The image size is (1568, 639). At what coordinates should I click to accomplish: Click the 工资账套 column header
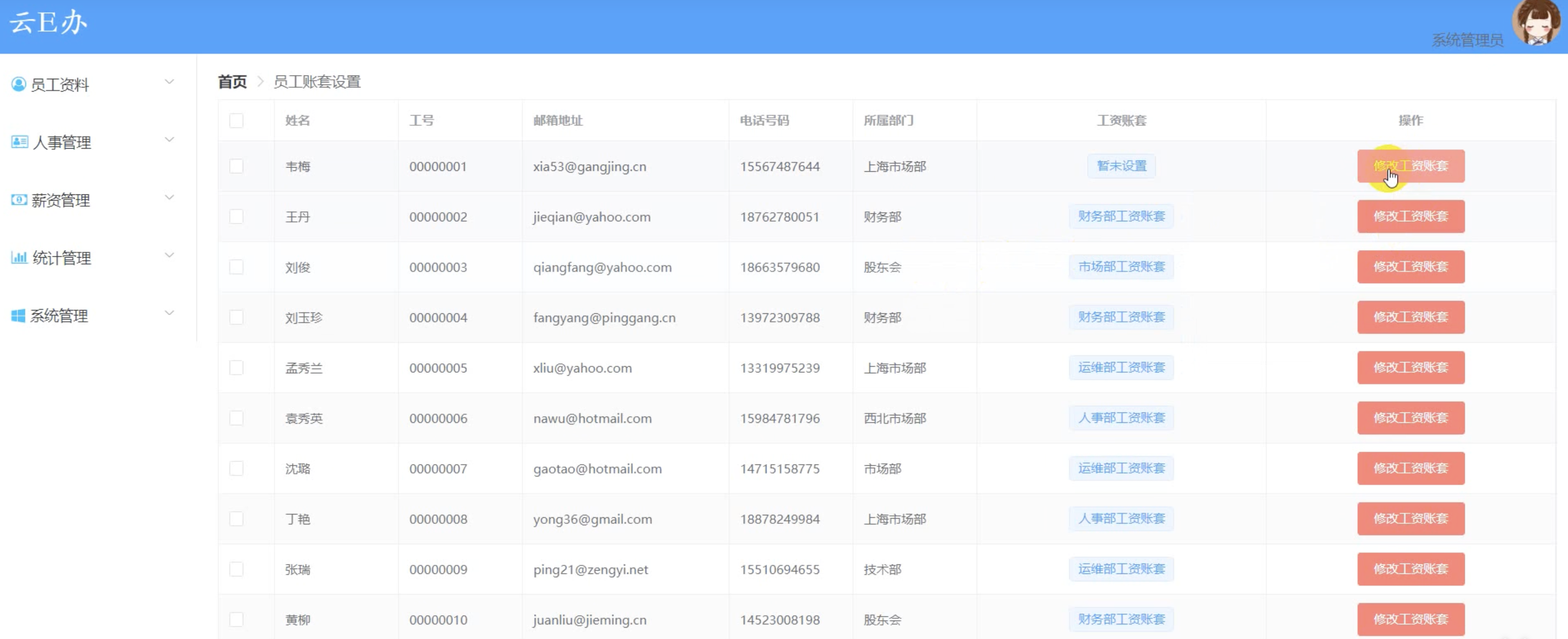(x=1121, y=120)
